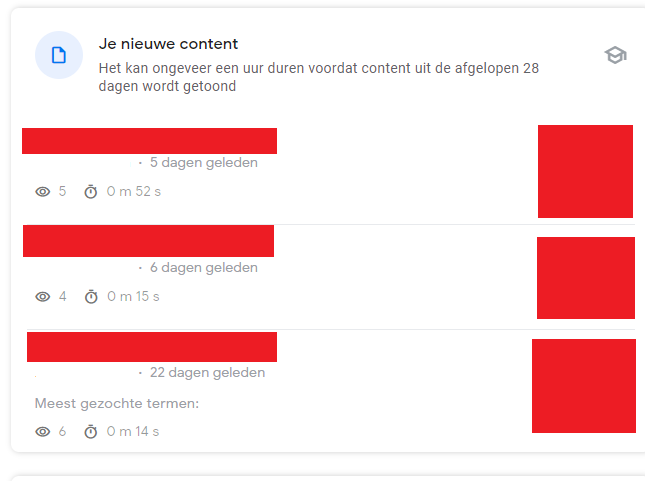This screenshot has height=481, width=645.
Task: Click the views eye icon showing 5
Action: (43, 192)
